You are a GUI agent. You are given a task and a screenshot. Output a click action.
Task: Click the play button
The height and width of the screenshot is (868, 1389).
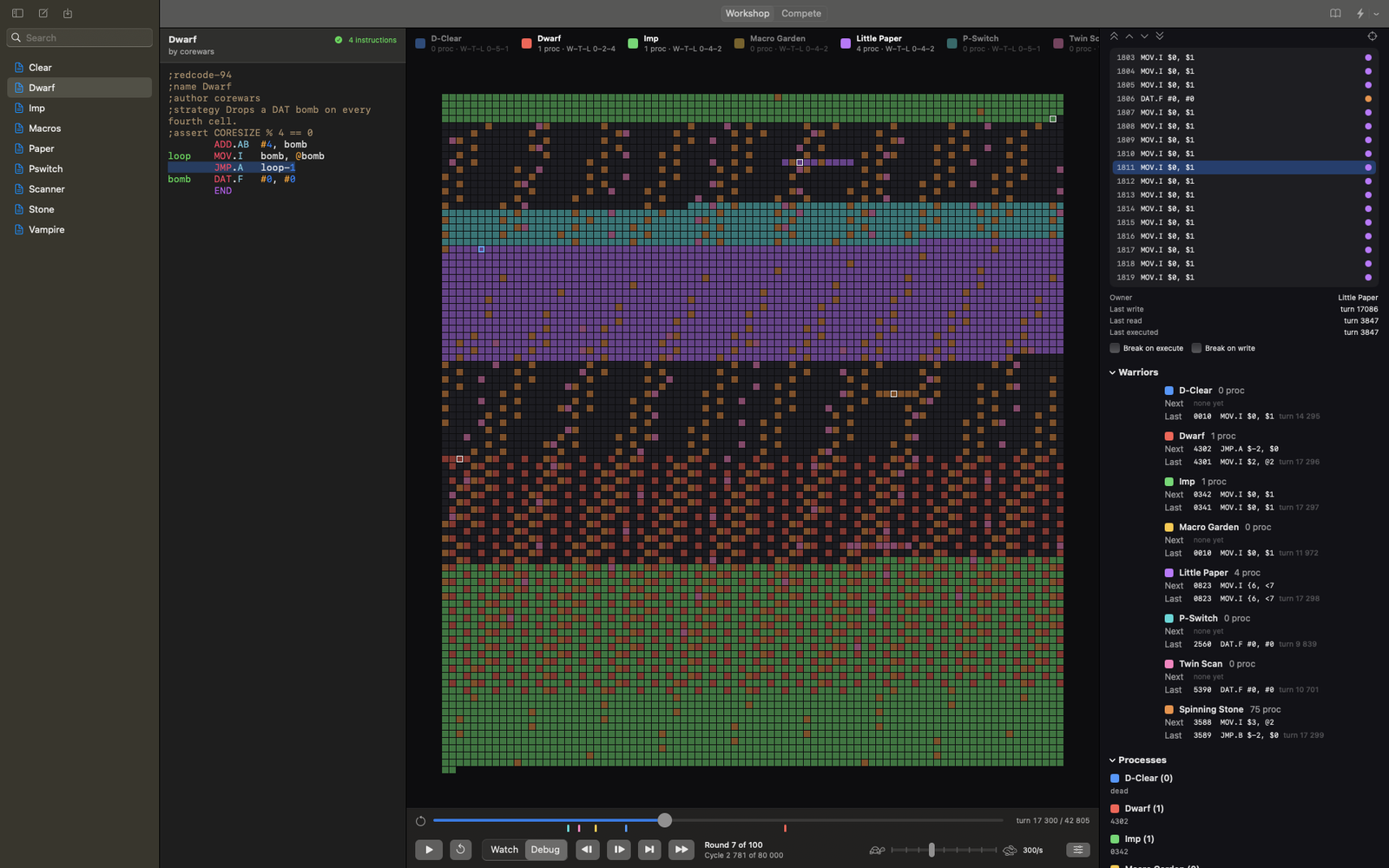(429, 850)
